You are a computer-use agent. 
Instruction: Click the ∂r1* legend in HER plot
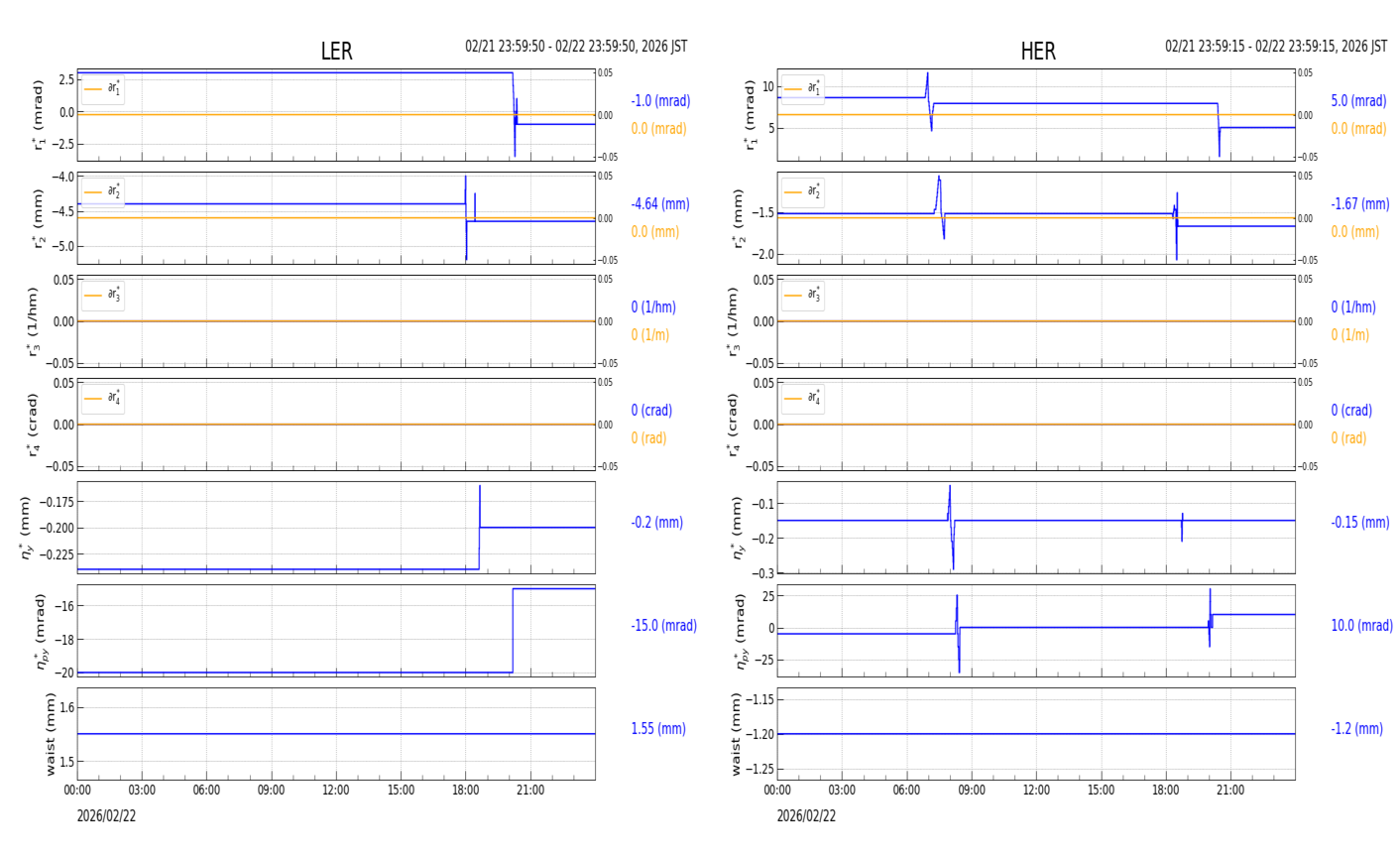803,89
